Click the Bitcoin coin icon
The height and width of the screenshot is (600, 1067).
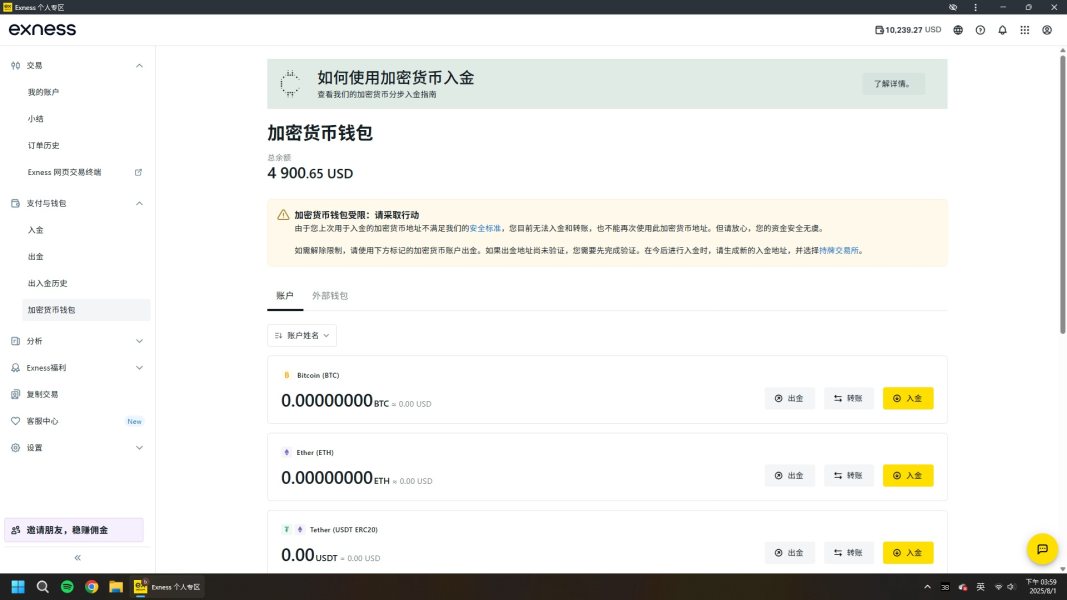(286, 375)
